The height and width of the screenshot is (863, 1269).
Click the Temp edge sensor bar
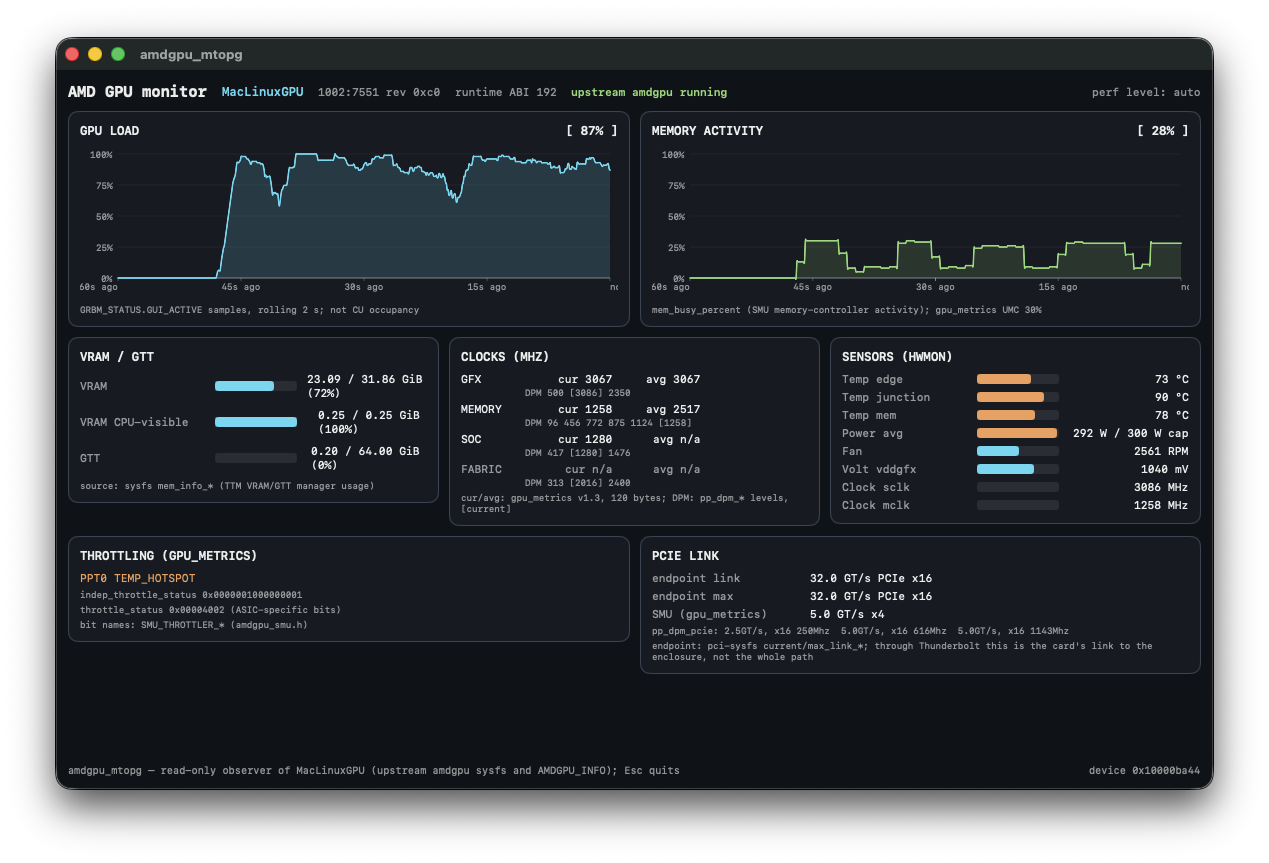pos(1018,379)
